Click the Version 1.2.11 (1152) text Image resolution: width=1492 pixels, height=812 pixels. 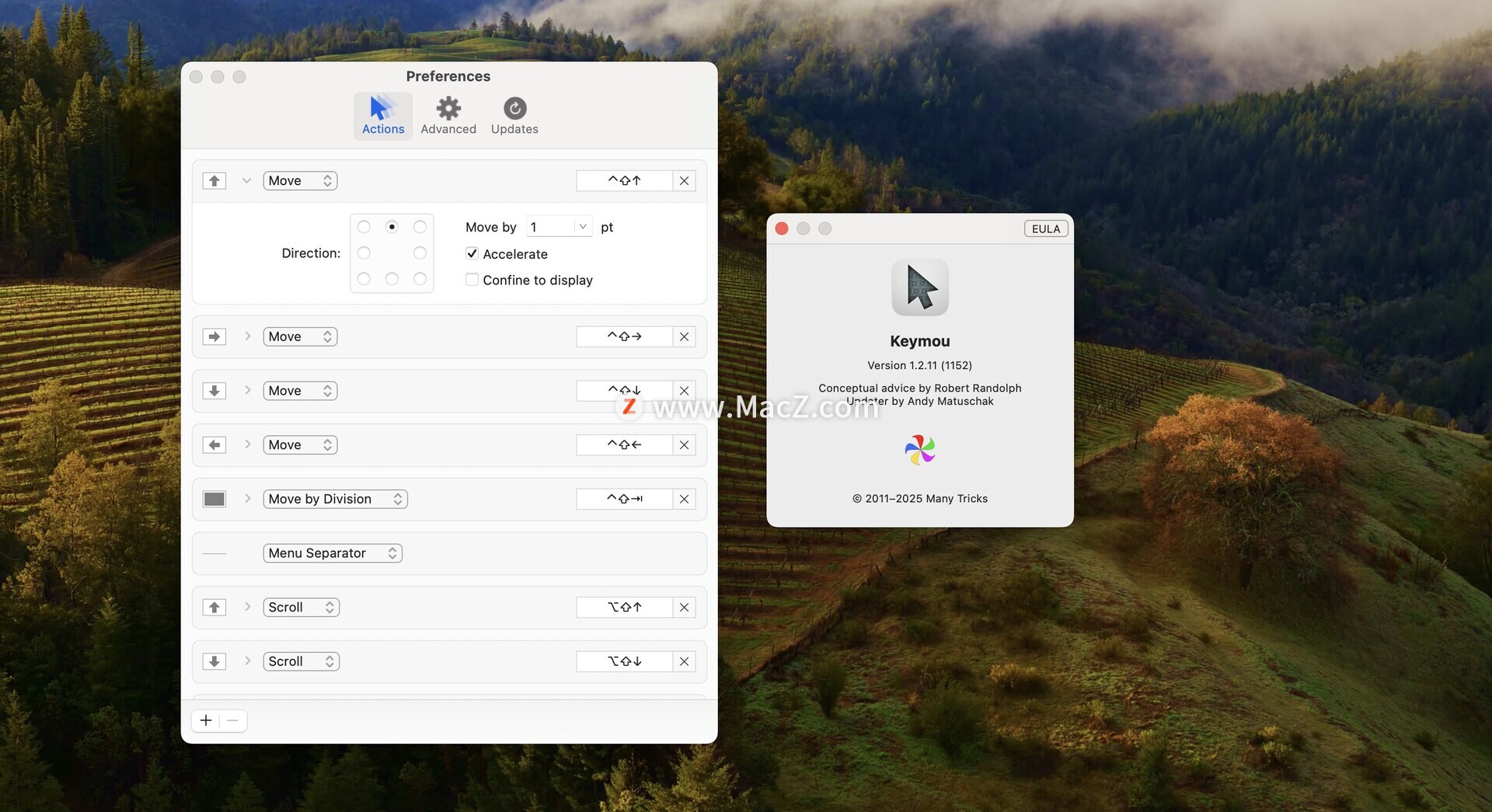920,365
